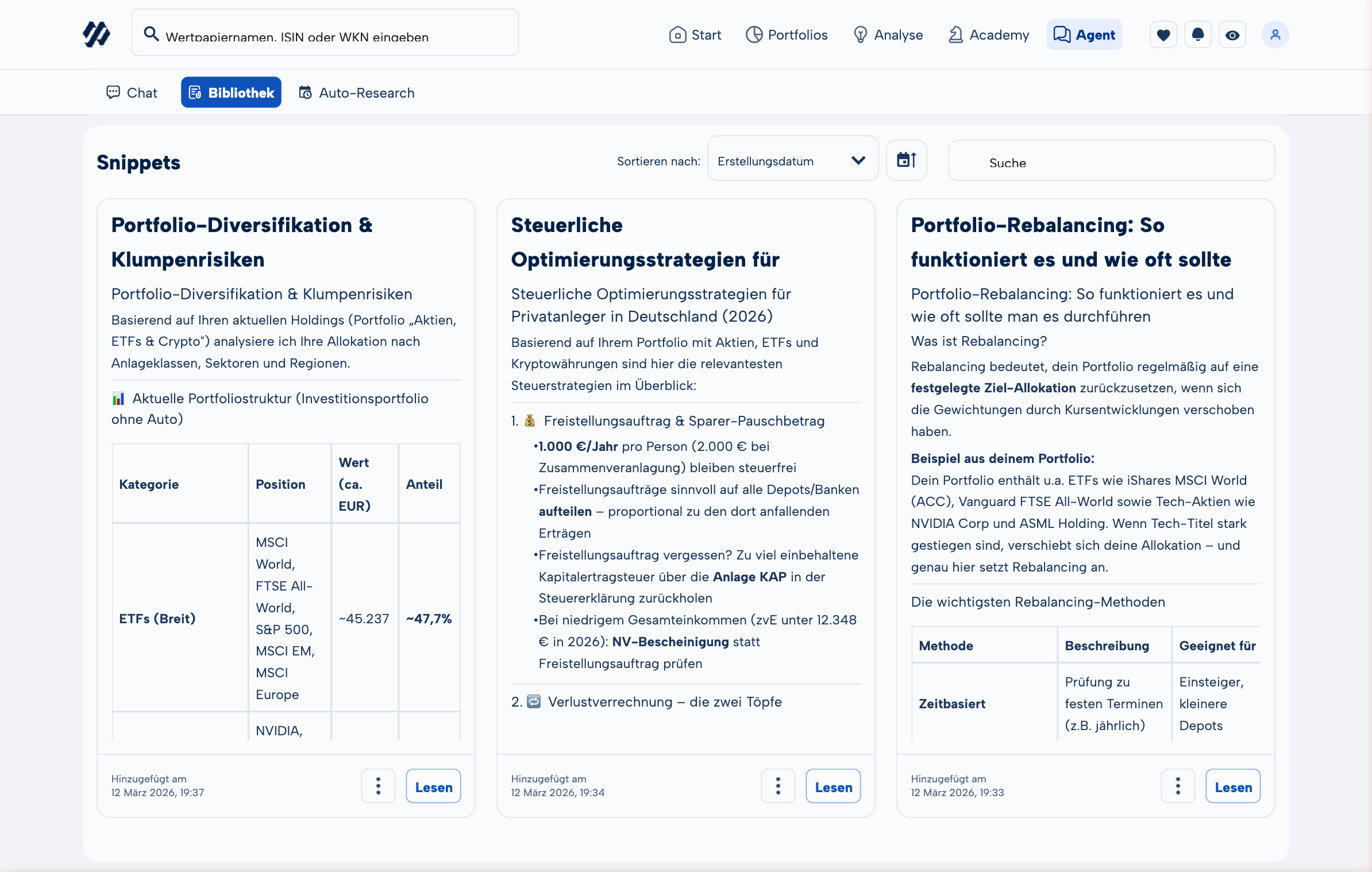
Task: Expand the Analyse navigation menu
Action: [887, 34]
